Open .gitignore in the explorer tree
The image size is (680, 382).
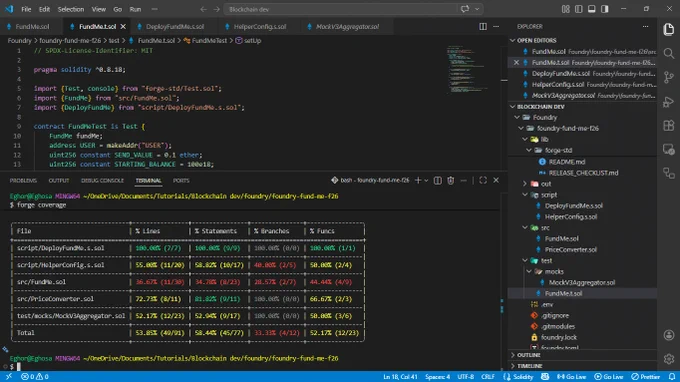(x=555, y=315)
